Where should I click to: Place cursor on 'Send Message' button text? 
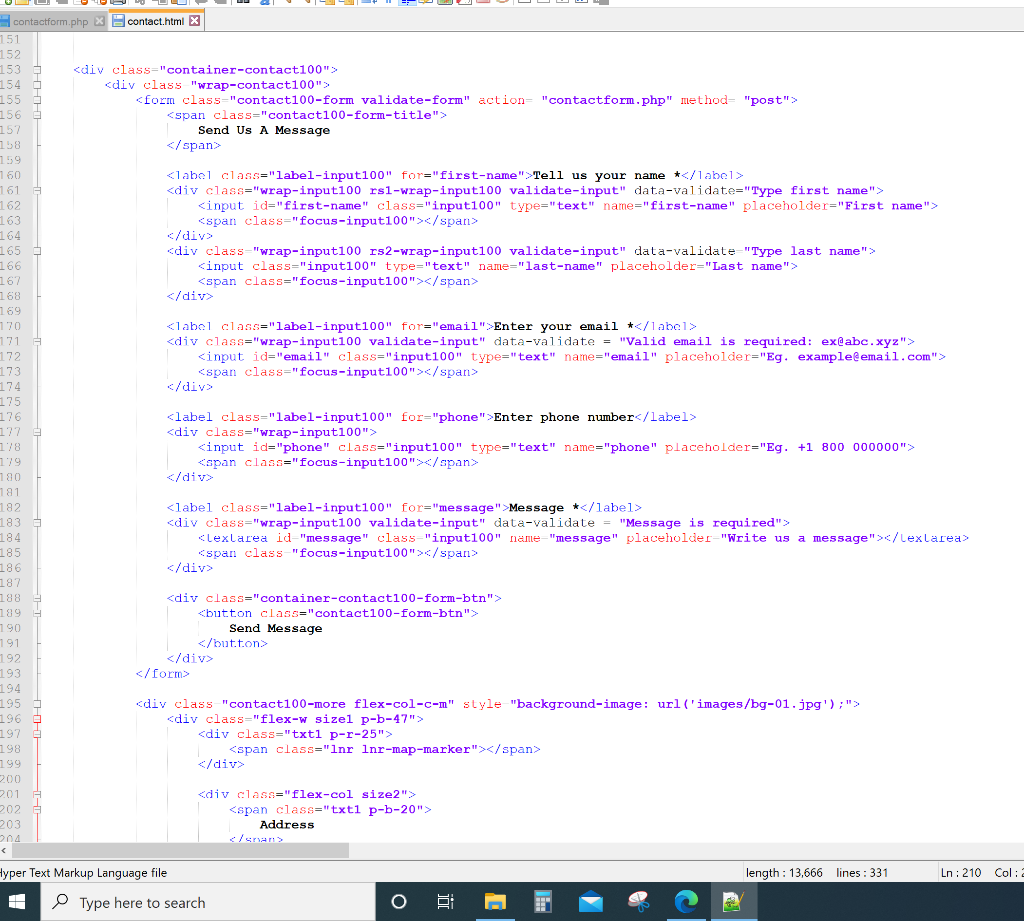tap(276, 628)
